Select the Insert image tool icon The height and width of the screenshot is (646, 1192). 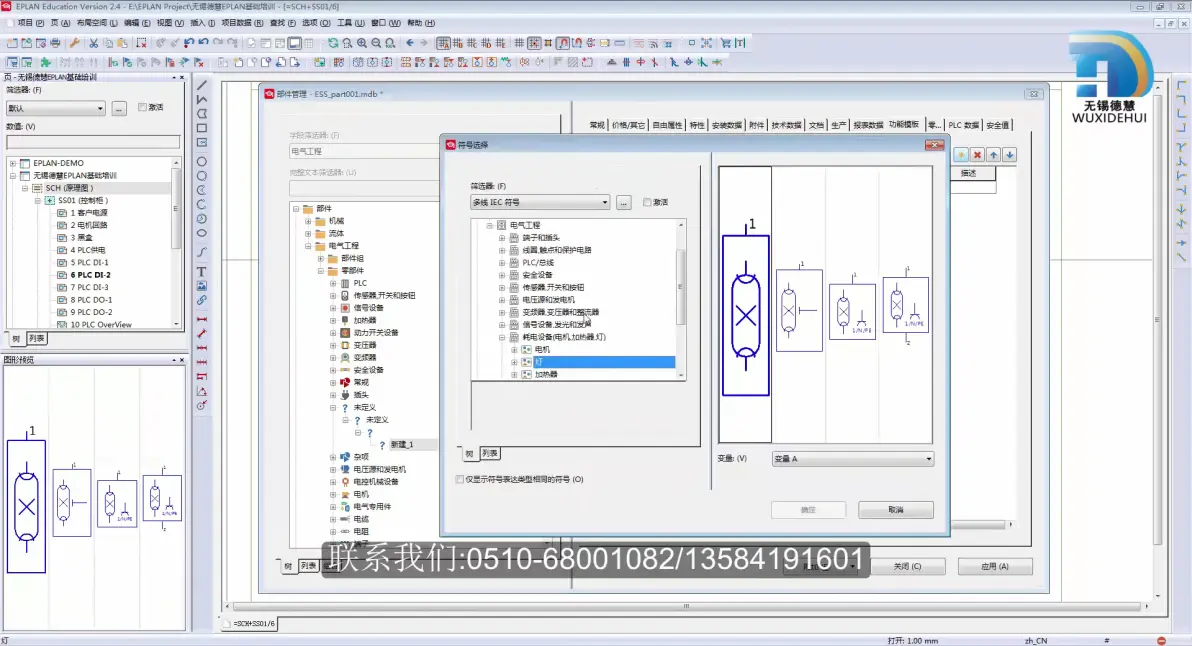click(x=201, y=286)
